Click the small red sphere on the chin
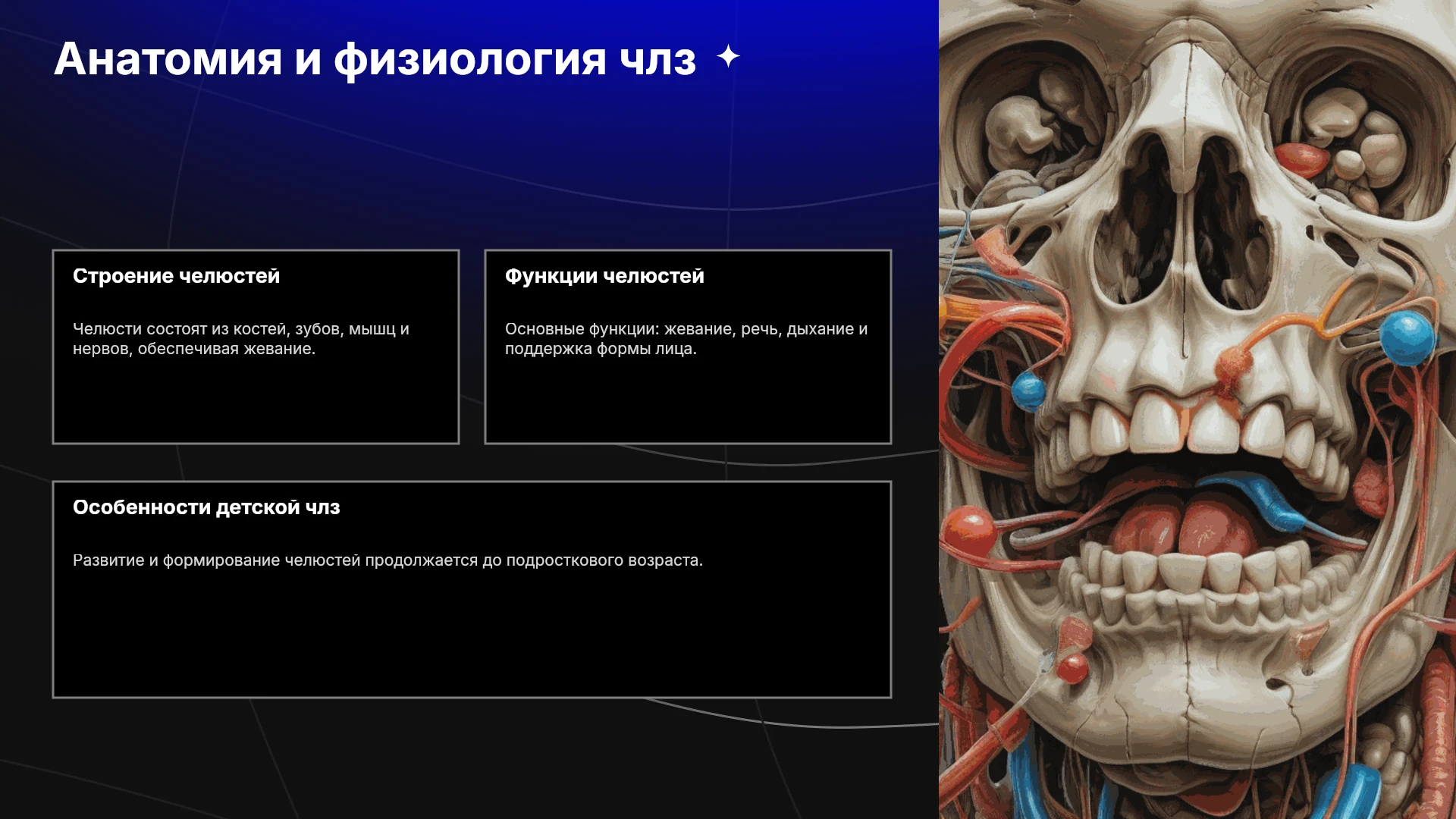This screenshot has width=1456, height=819. point(1073,668)
